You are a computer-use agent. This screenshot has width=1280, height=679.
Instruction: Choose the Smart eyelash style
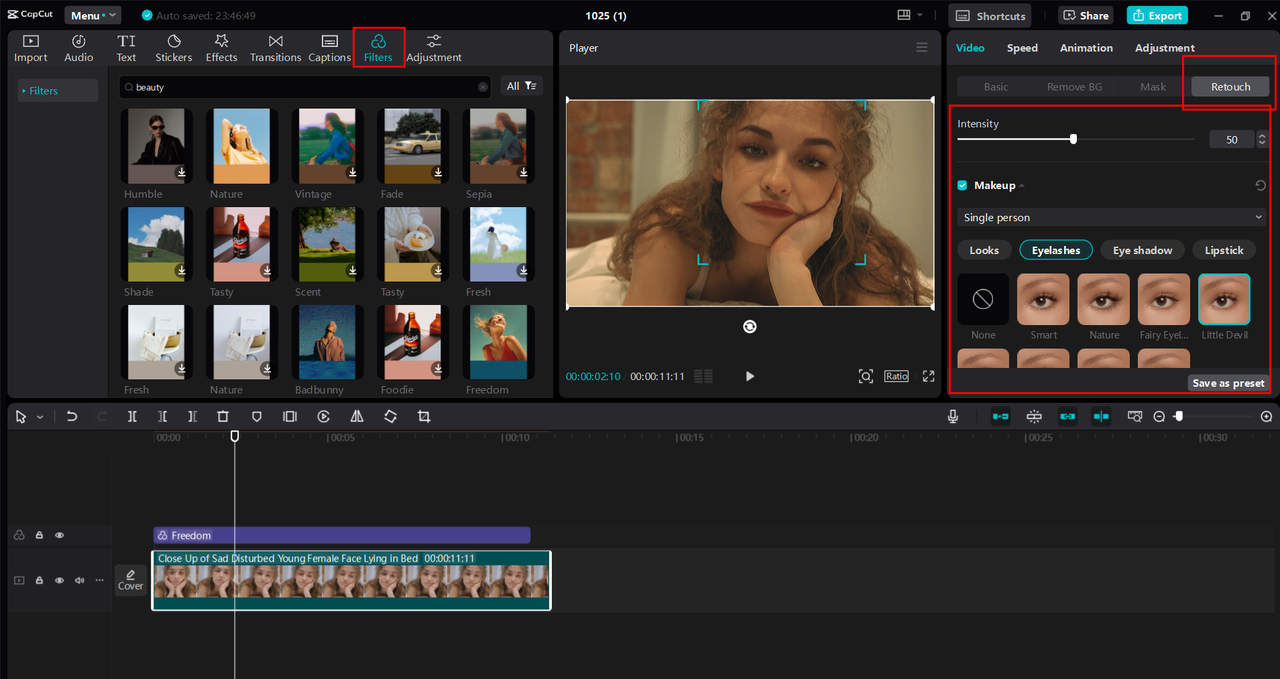click(x=1044, y=300)
